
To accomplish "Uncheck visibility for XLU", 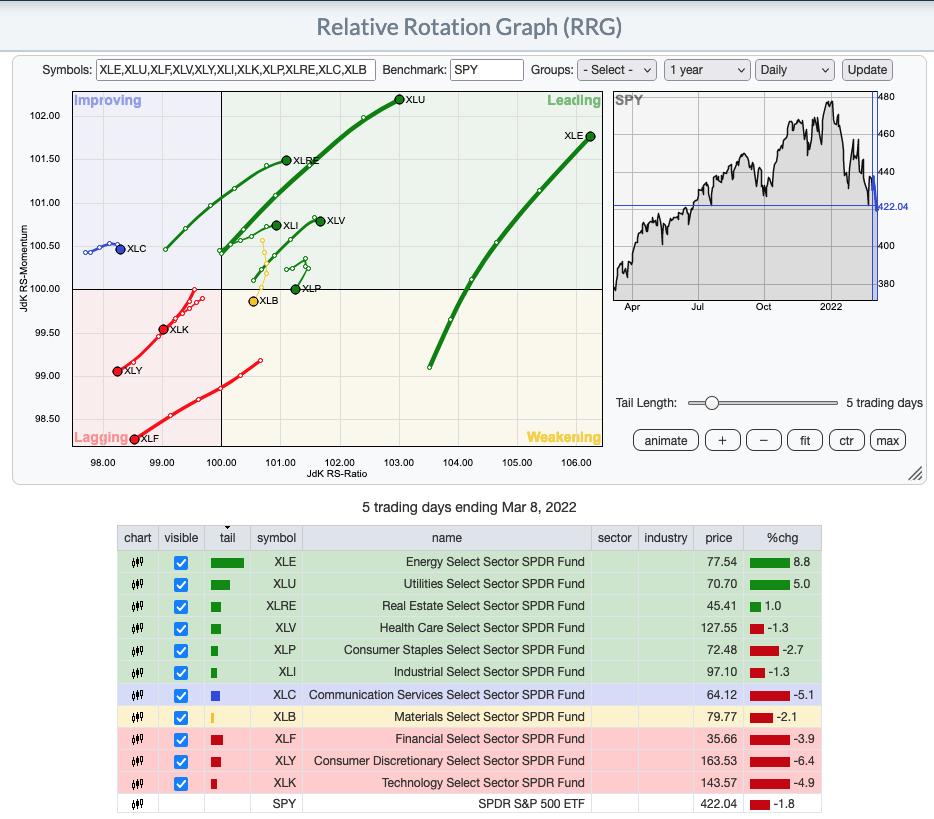I will [181, 584].
